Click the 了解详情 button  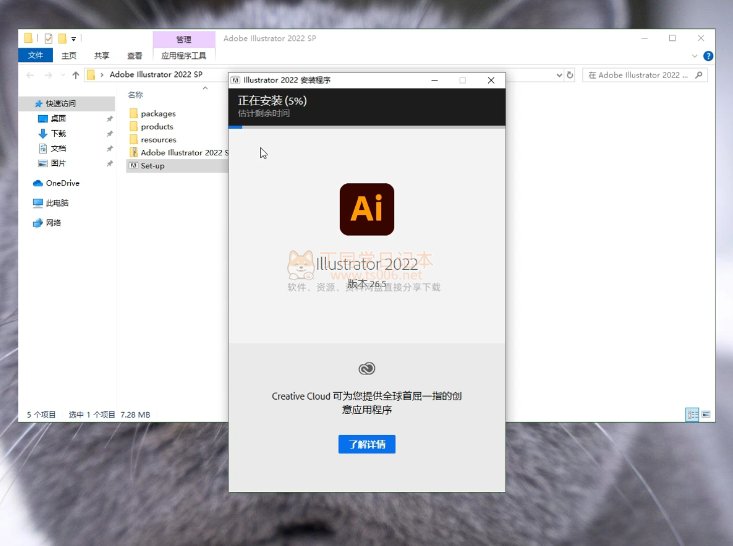point(366,444)
